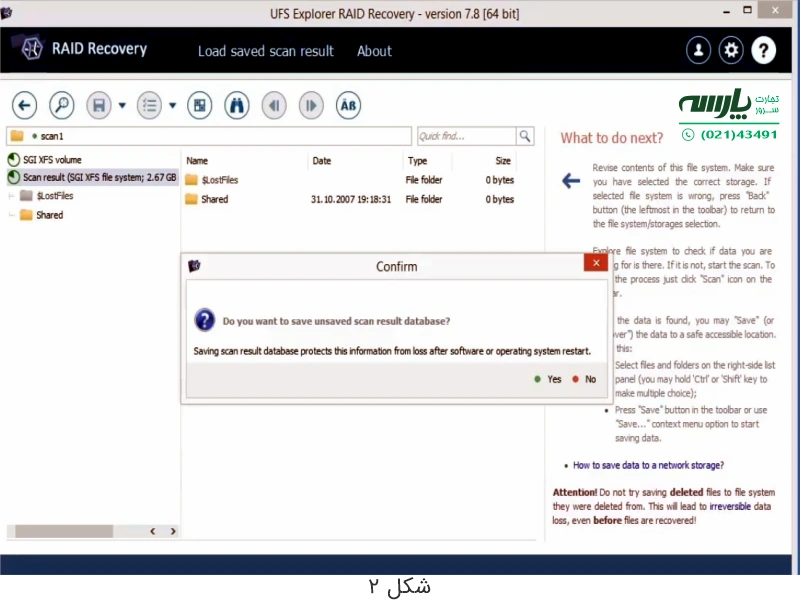
Task: Click the Back arrow toolbar icon
Action: point(25,105)
